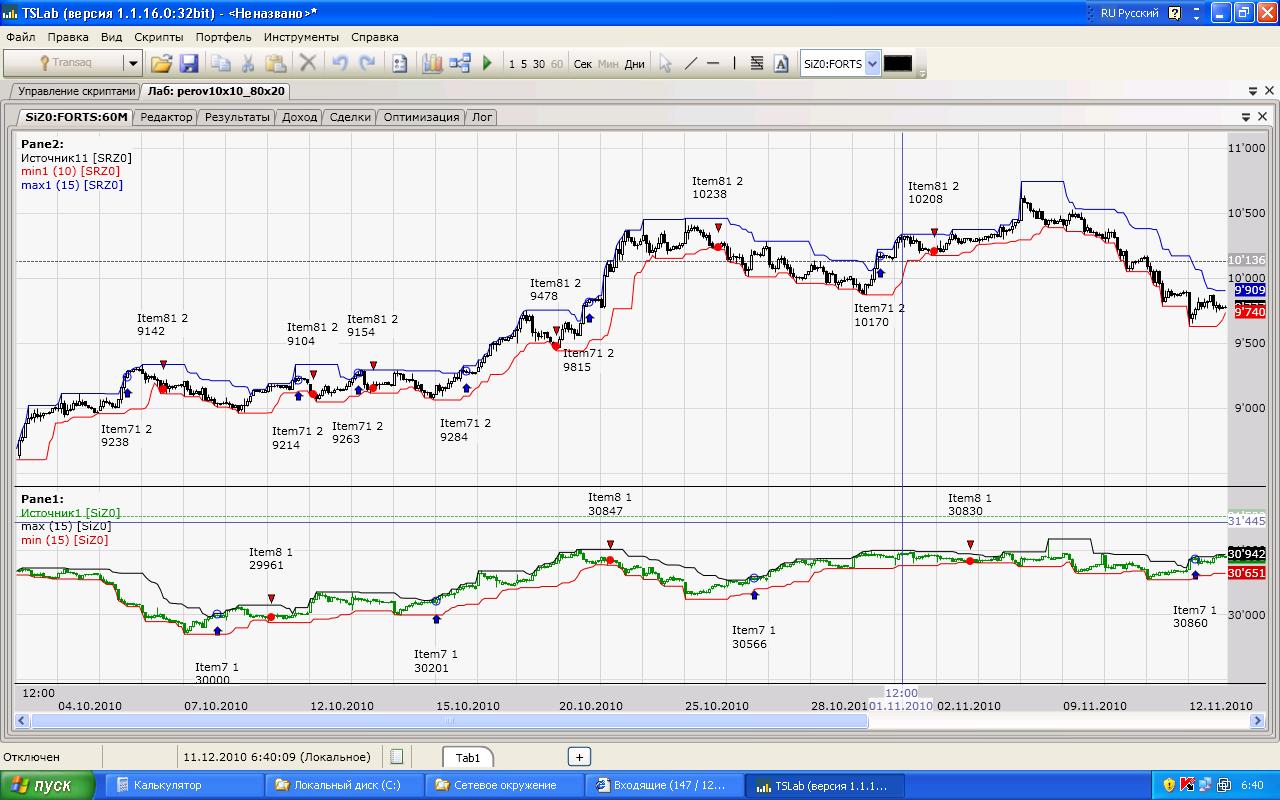Open the Инструменты menu

303,37
